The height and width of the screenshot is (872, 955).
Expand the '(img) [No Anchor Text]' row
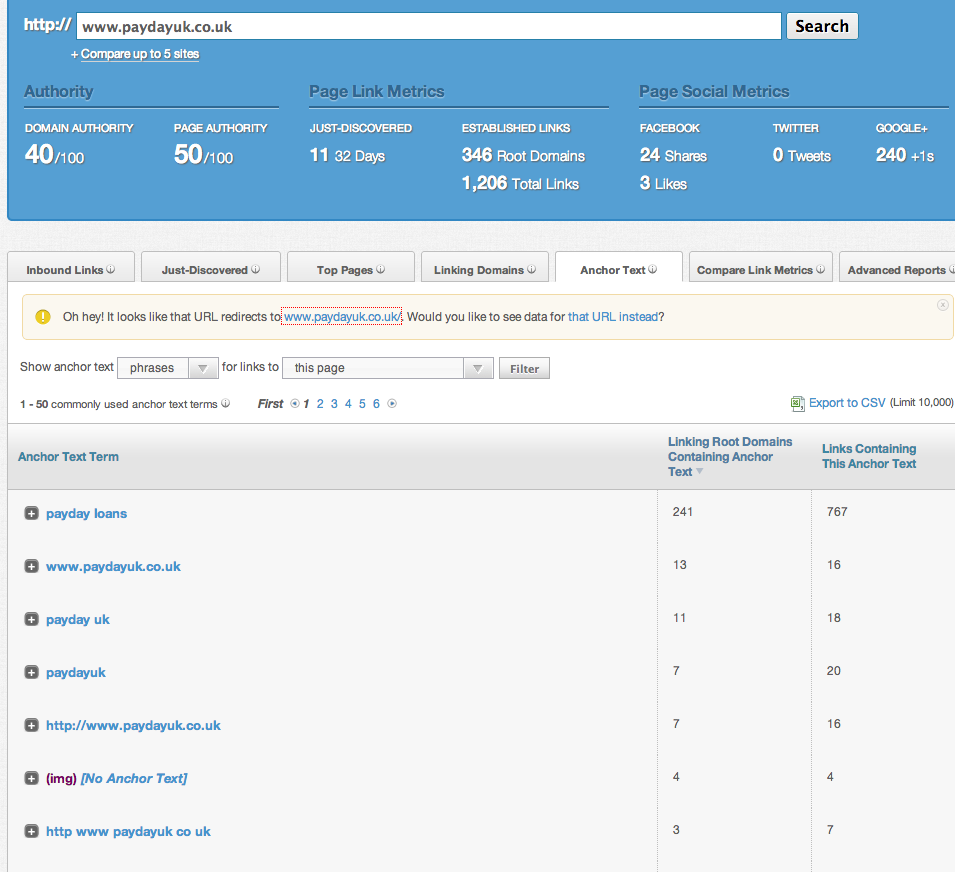(x=31, y=779)
